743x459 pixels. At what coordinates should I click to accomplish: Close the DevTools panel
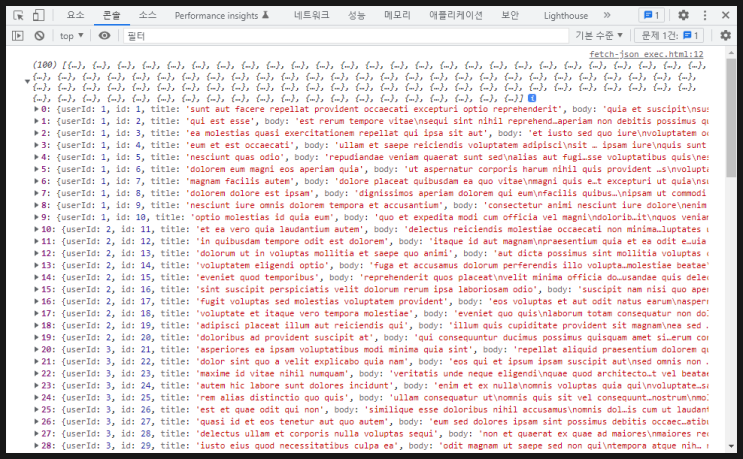pyautogui.click(x=725, y=15)
